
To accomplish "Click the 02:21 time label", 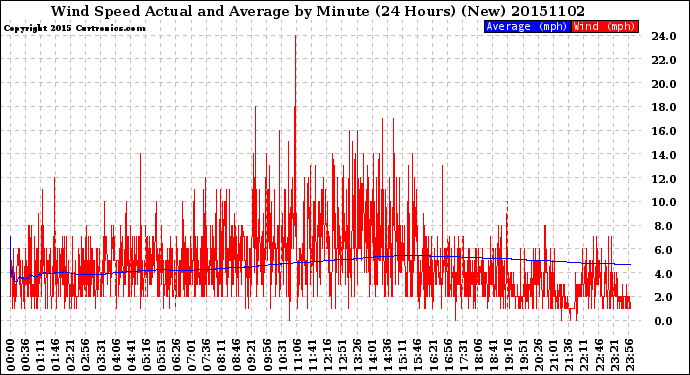I will pos(71,355).
